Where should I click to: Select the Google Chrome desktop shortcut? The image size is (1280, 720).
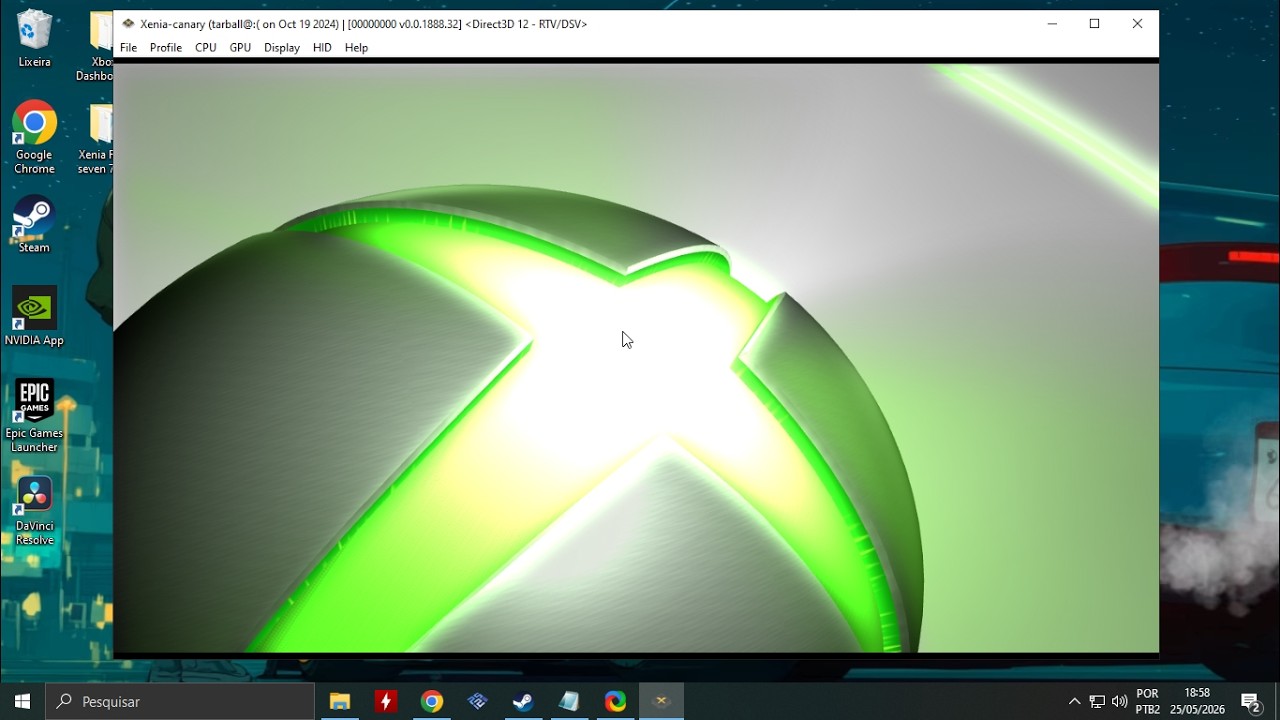tap(34, 138)
